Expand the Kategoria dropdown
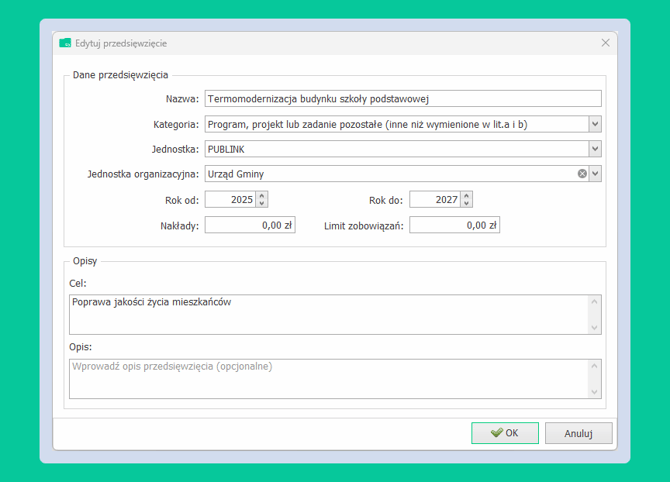 point(595,124)
